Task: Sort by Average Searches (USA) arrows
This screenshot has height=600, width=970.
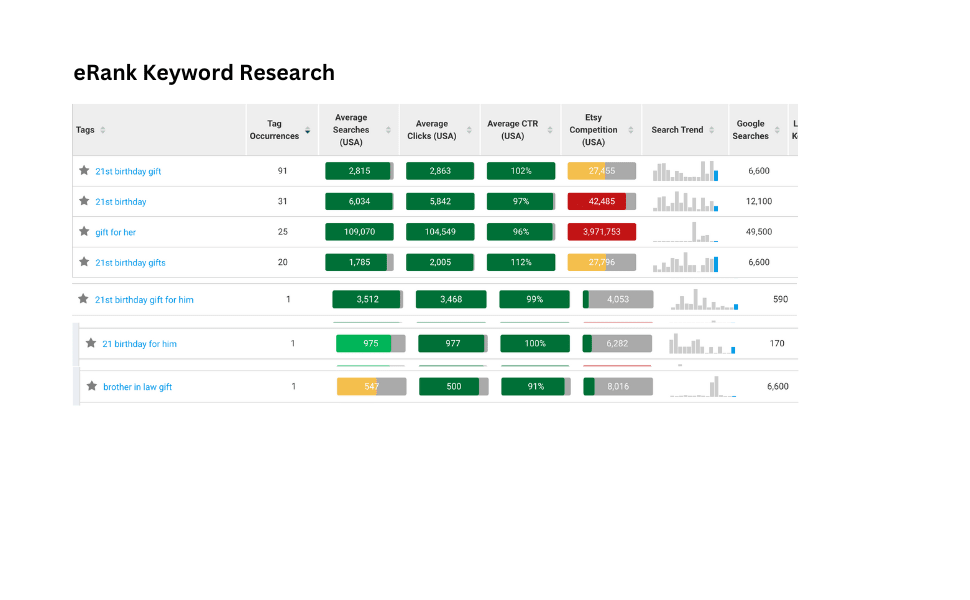Action: click(x=388, y=130)
